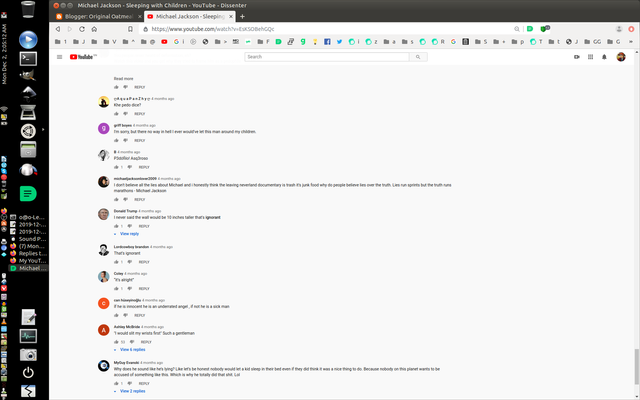This screenshot has width=640, height=400.
Task: Open the '1' bookmark folder
Action: 61,42
